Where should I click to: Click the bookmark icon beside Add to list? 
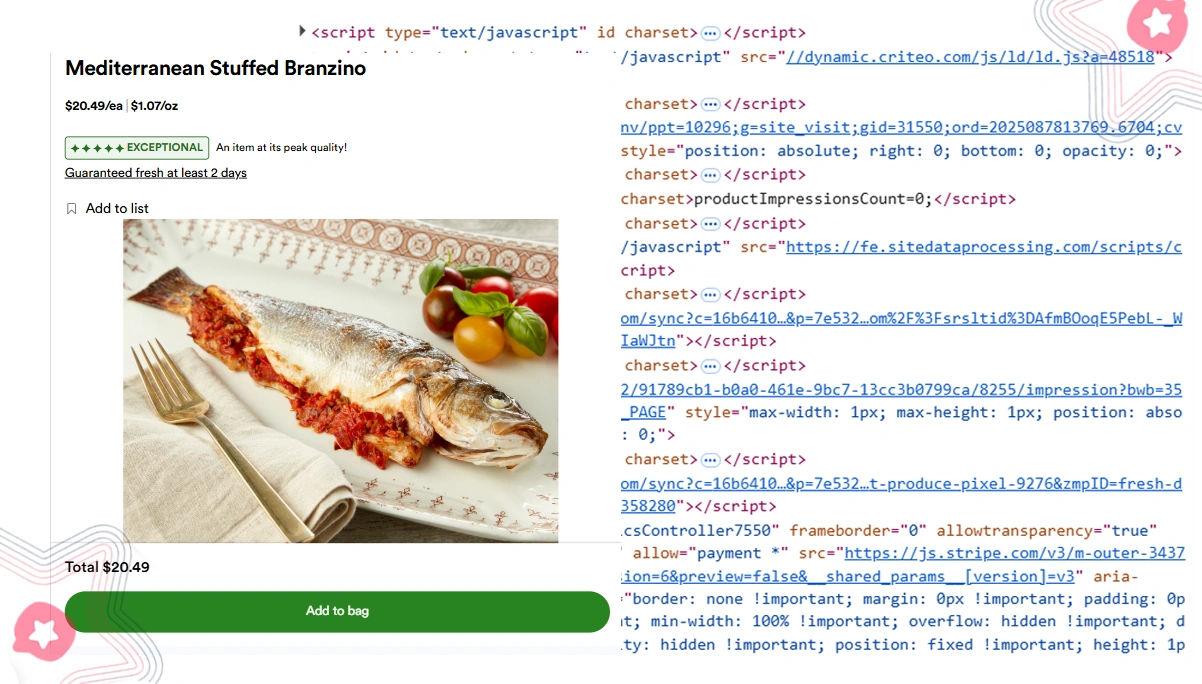point(71,209)
